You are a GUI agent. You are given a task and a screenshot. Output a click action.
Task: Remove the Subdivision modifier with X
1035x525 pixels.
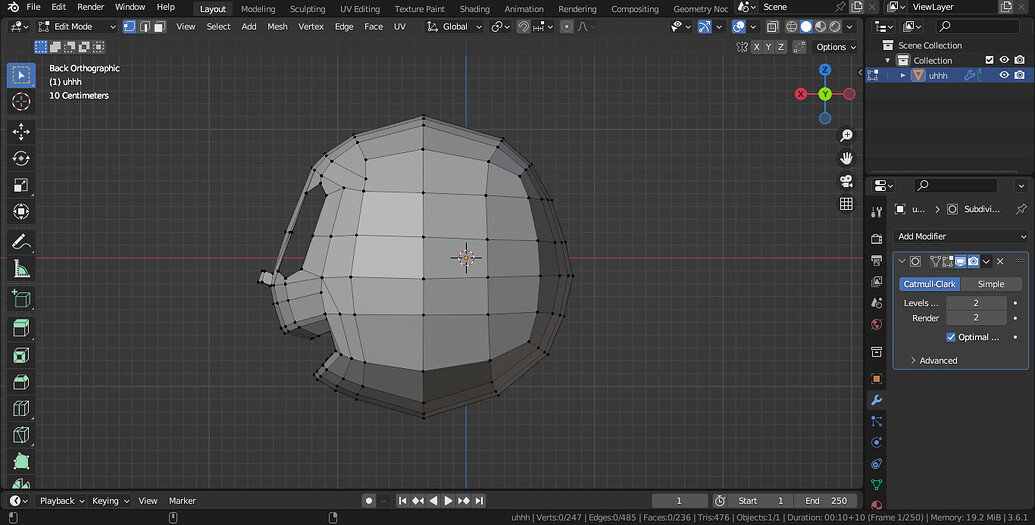(1000, 262)
